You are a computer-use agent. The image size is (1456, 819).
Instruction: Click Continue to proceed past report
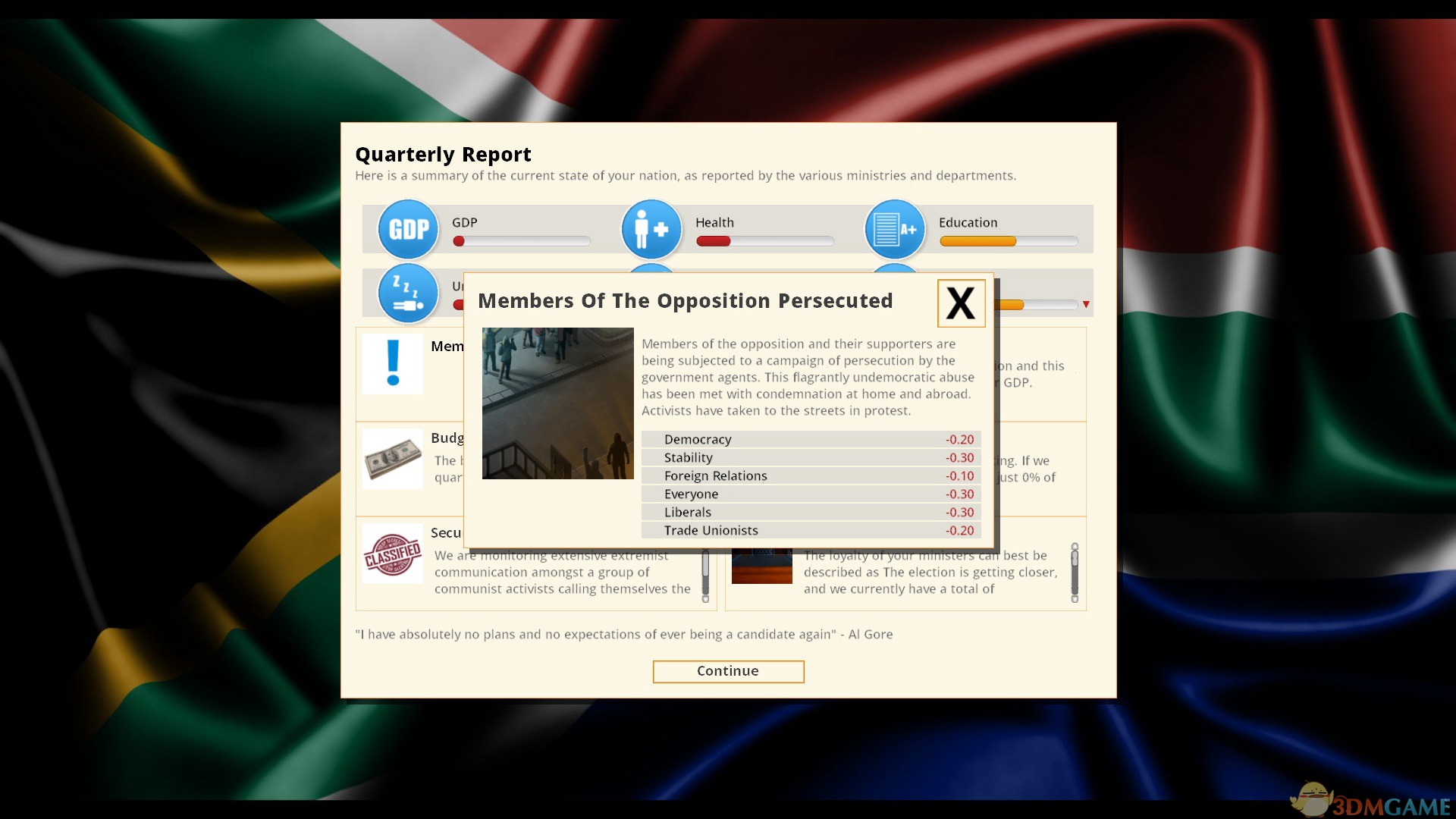coord(728,671)
